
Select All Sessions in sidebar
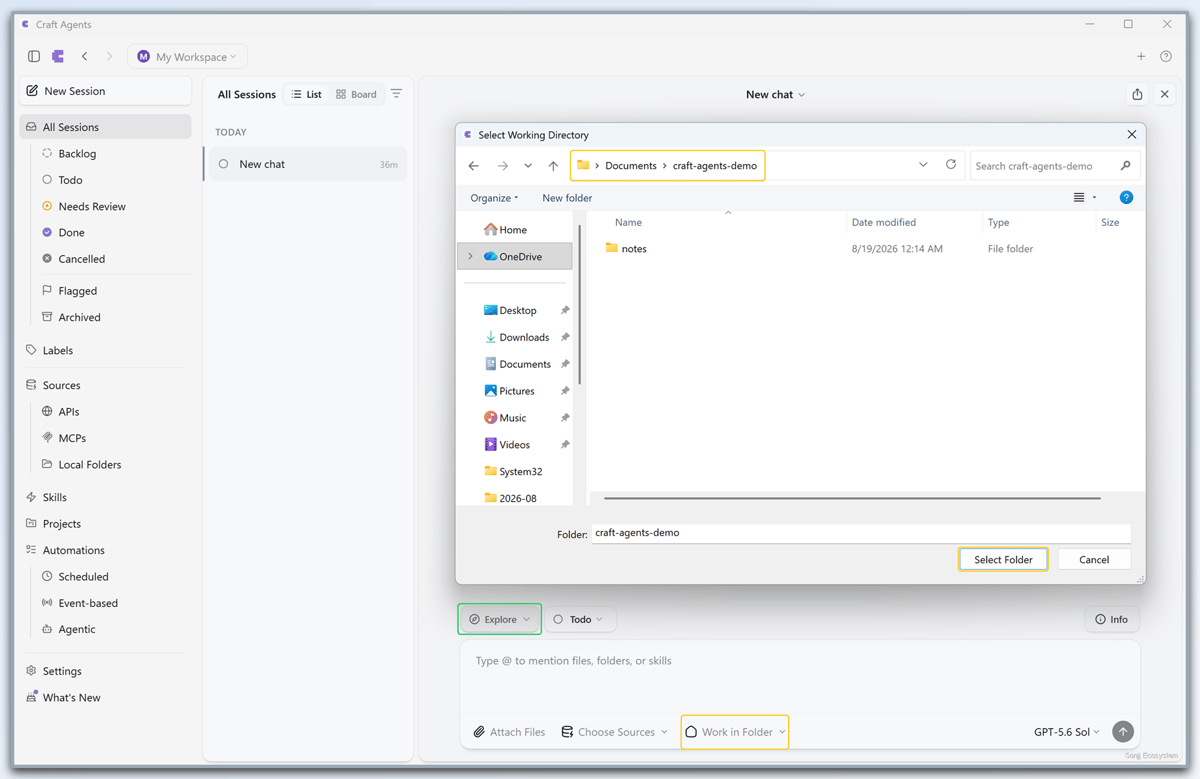105,127
